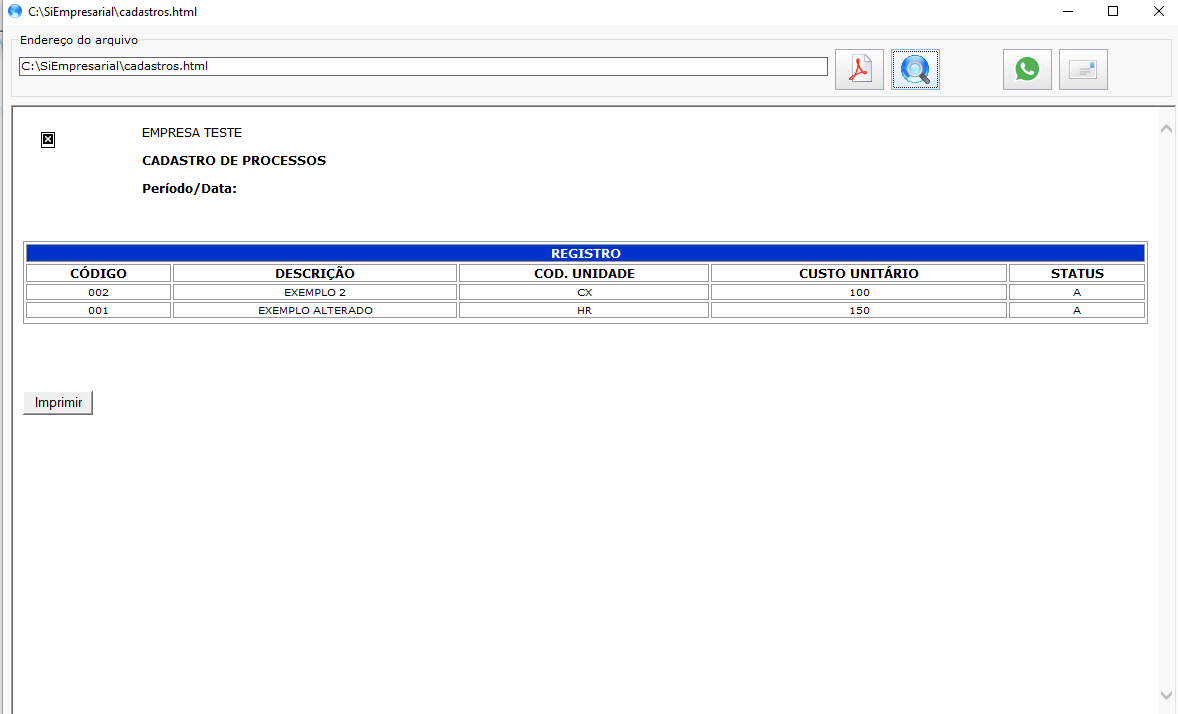The width and height of the screenshot is (1178, 714).
Task: Click the scrollbar up arrow
Action: point(1166,129)
